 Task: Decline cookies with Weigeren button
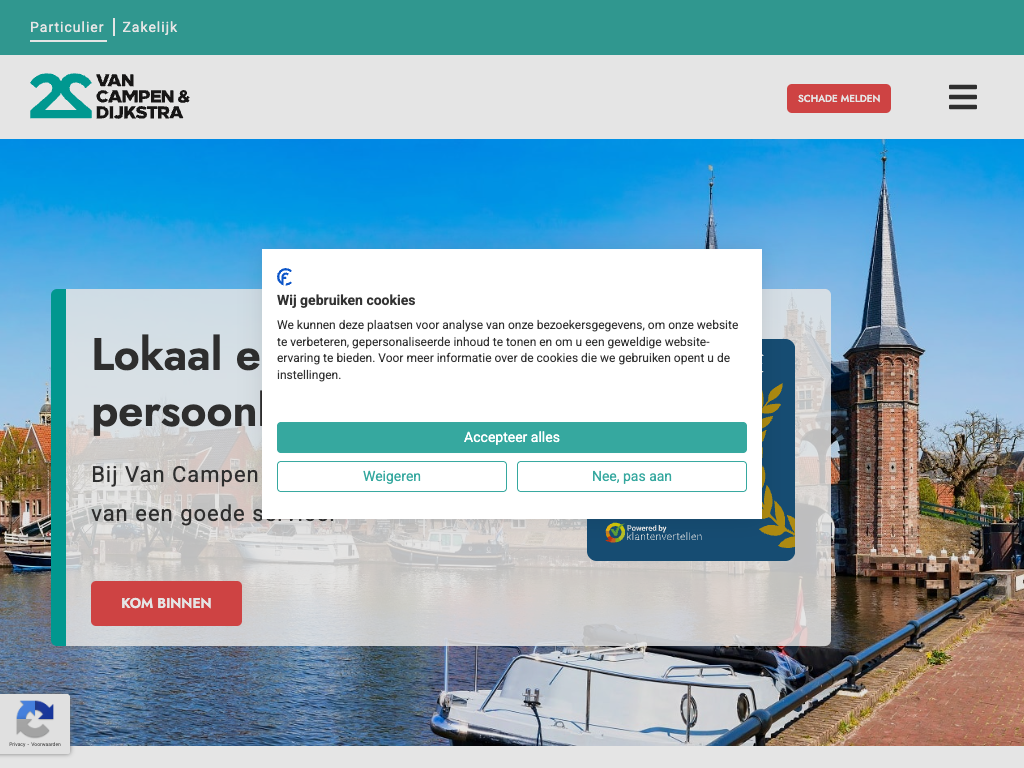392,476
